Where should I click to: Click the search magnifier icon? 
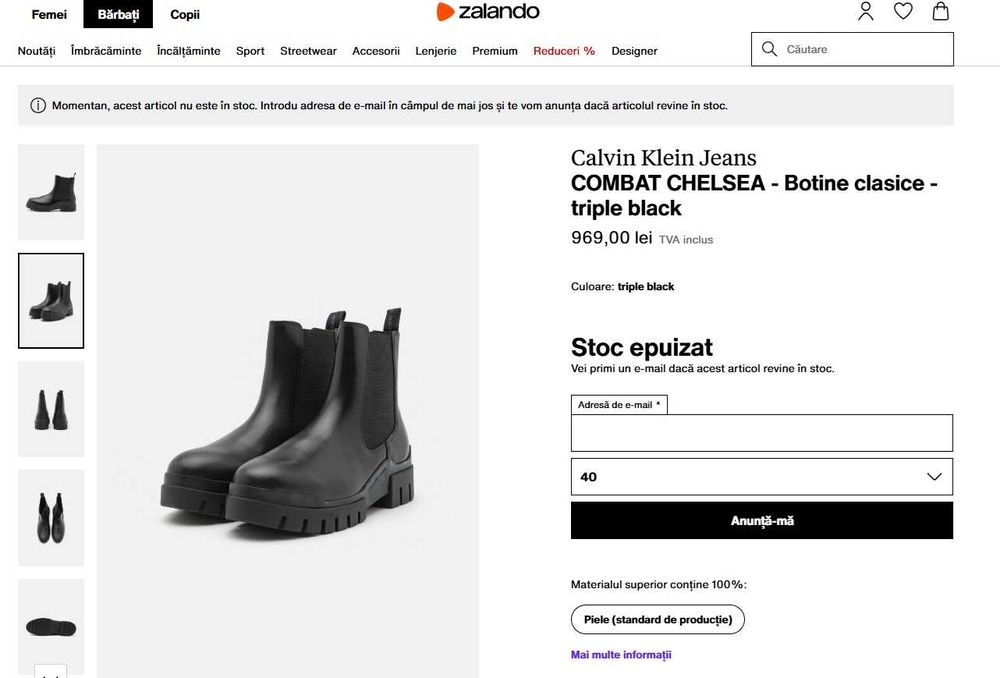769,49
